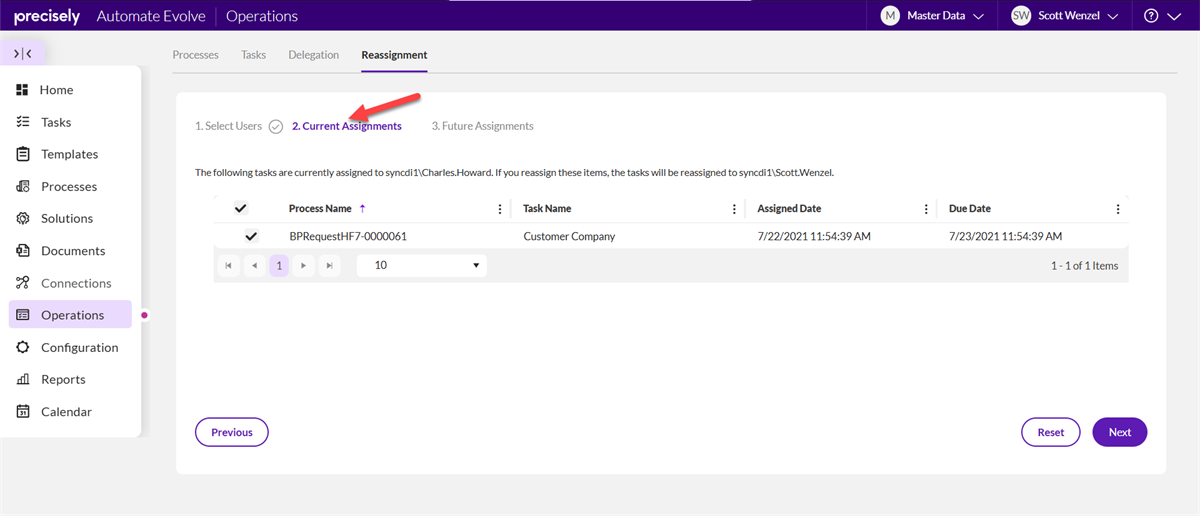Click the Reset button
1200x516 pixels.
(1051, 432)
